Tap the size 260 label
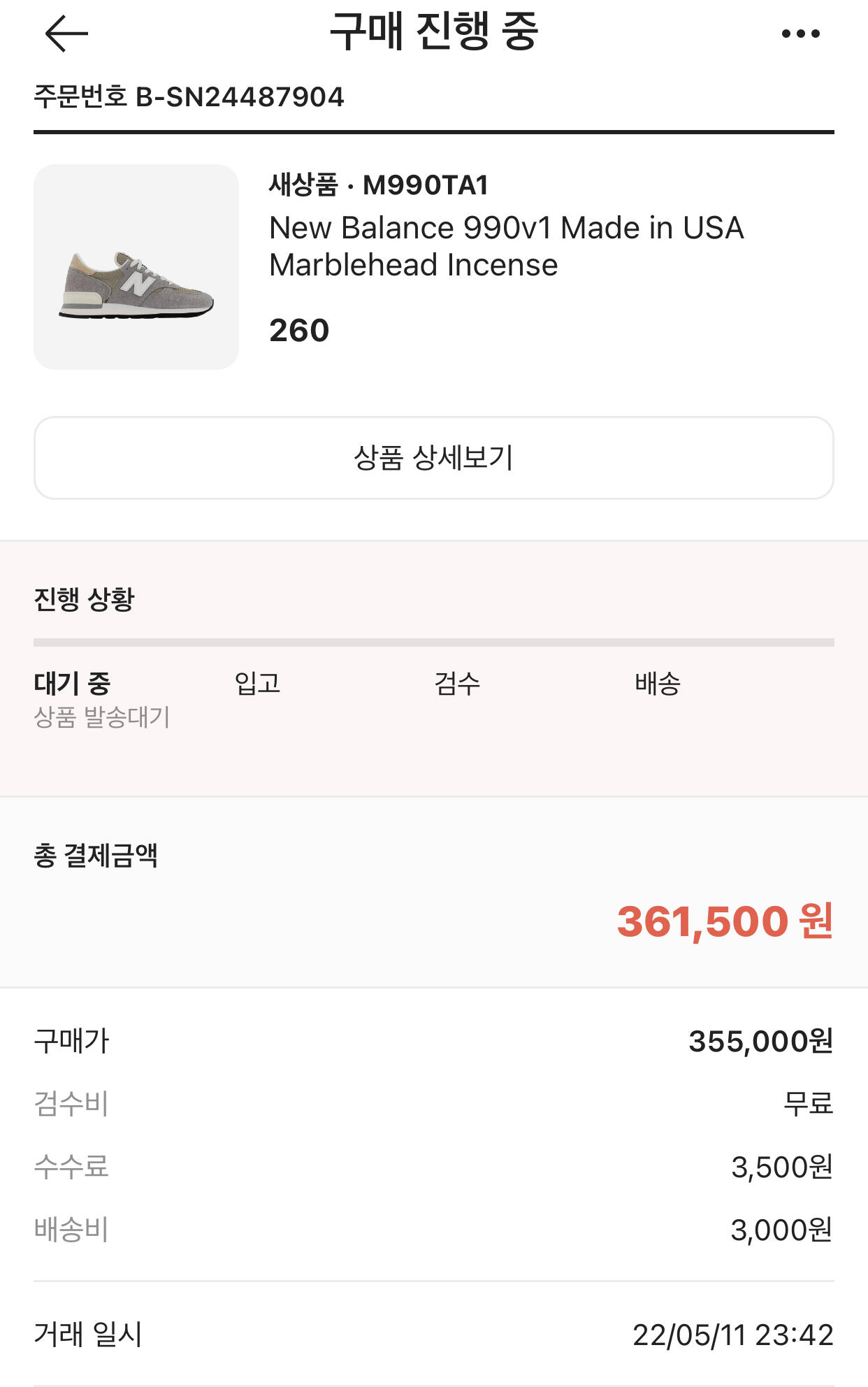 coord(299,331)
